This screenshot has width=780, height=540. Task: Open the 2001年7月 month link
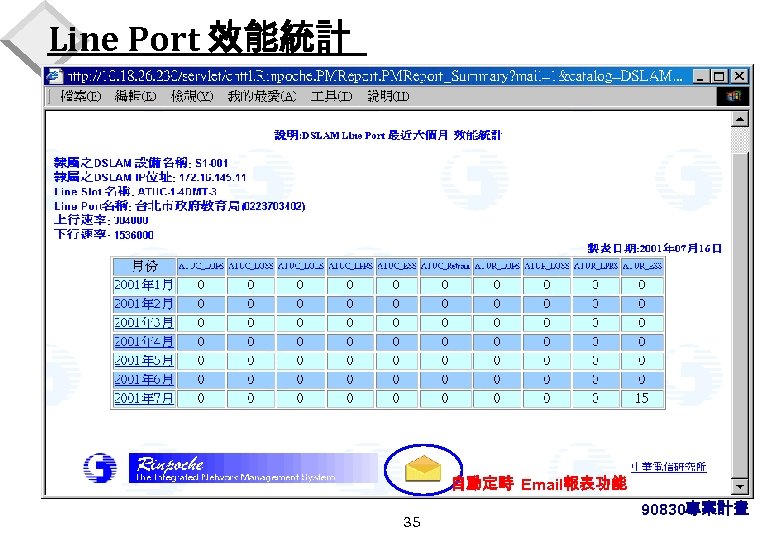(x=144, y=398)
